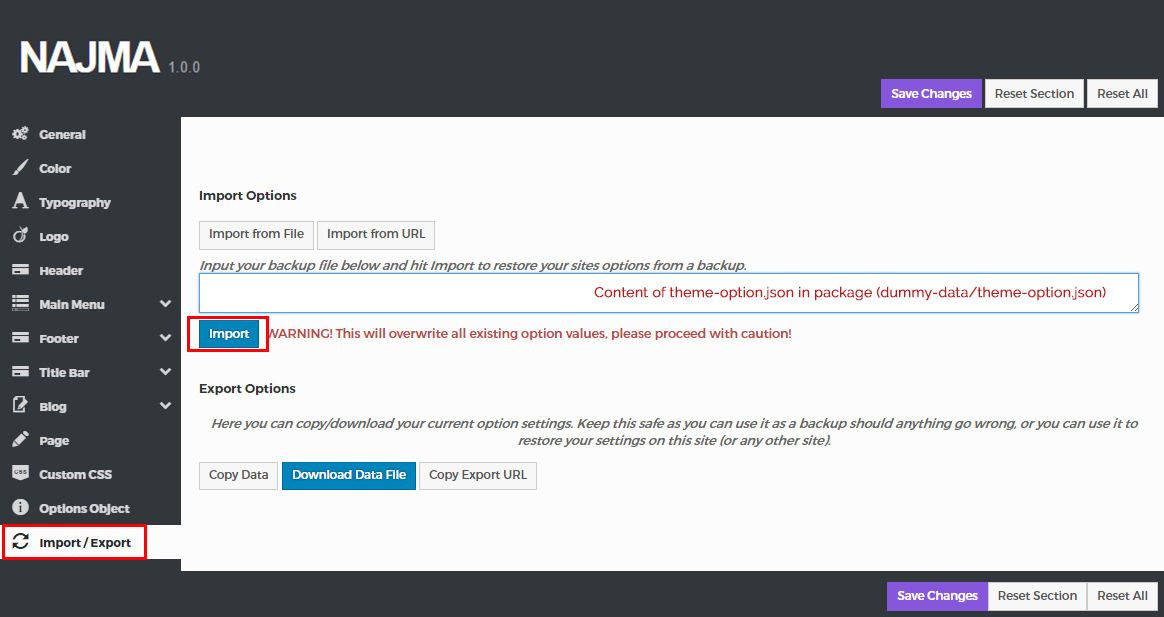Select the Color paintbrush icon

coord(20,168)
